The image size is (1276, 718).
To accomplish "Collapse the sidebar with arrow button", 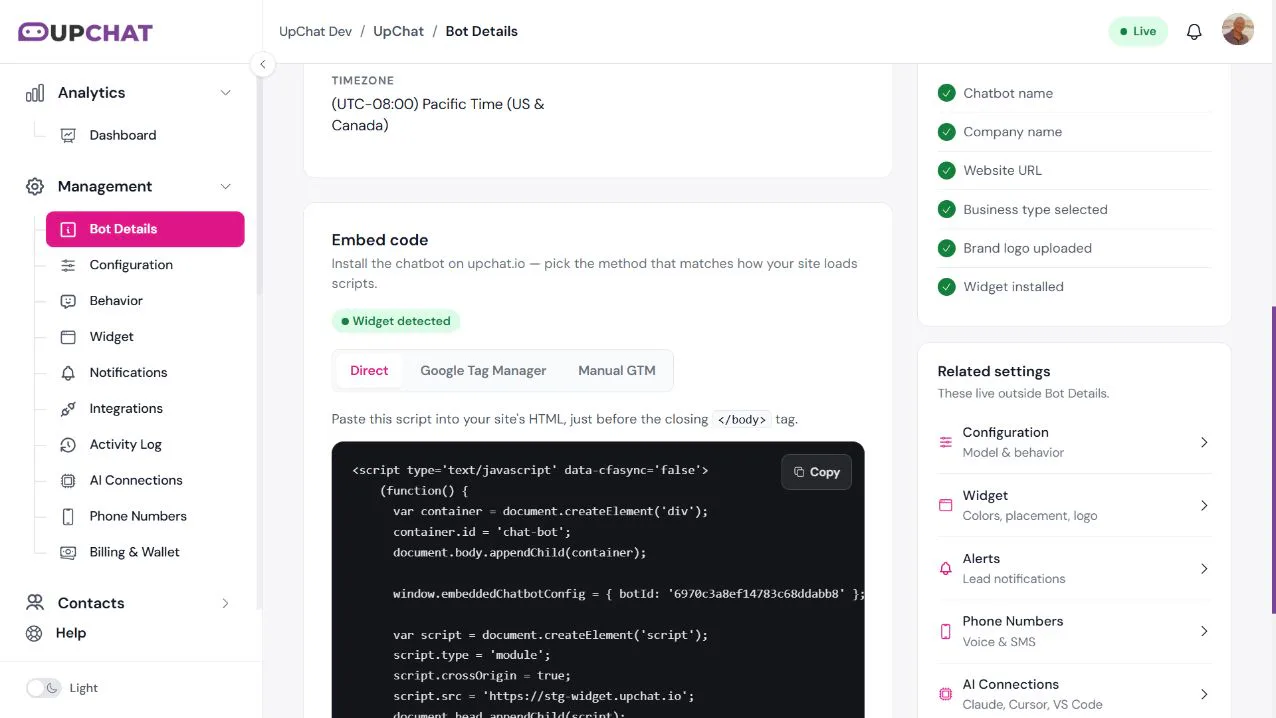I will click(262, 64).
